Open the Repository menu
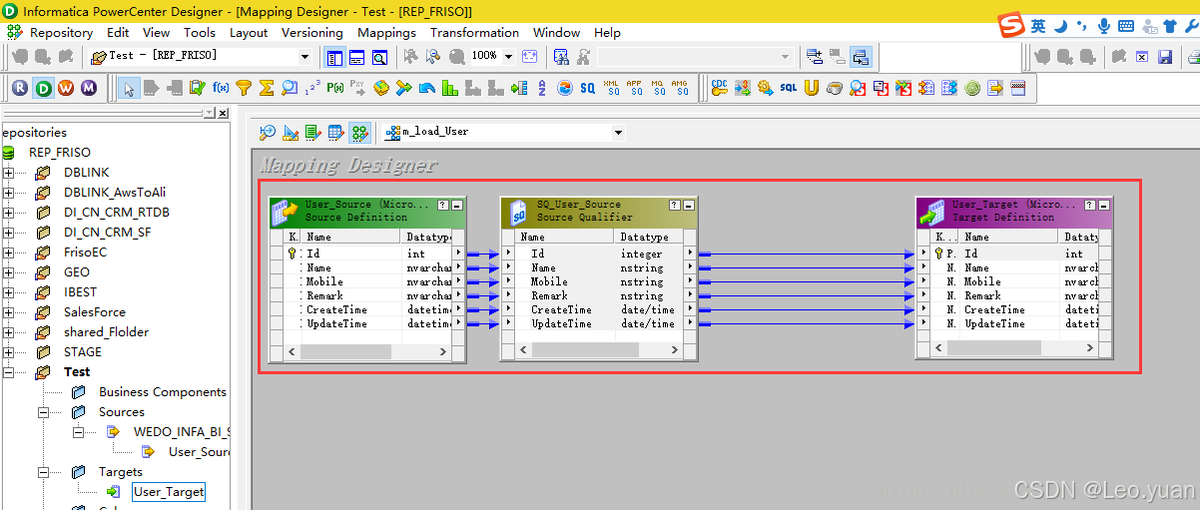This screenshot has width=1200, height=510. (61, 33)
